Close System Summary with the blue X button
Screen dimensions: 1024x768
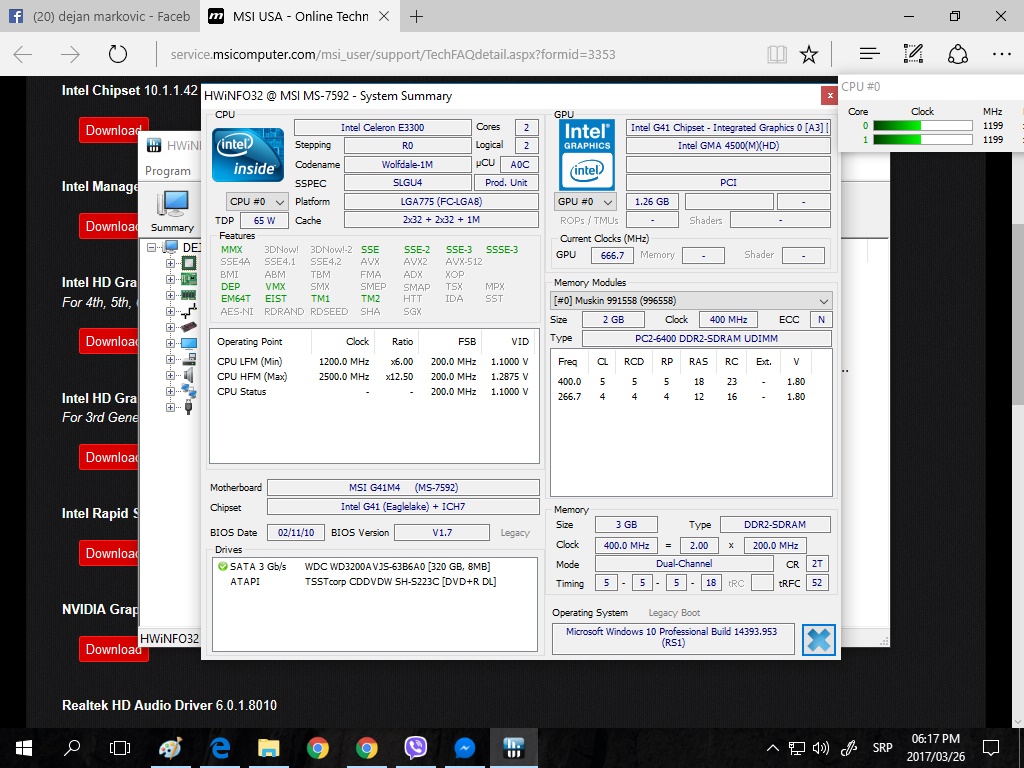pyautogui.click(x=818, y=639)
